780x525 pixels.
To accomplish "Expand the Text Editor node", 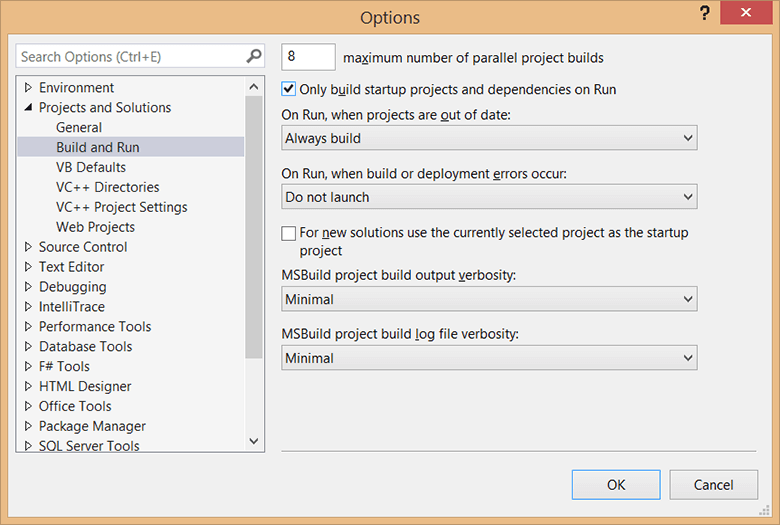I will pyautogui.click(x=28, y=266).
